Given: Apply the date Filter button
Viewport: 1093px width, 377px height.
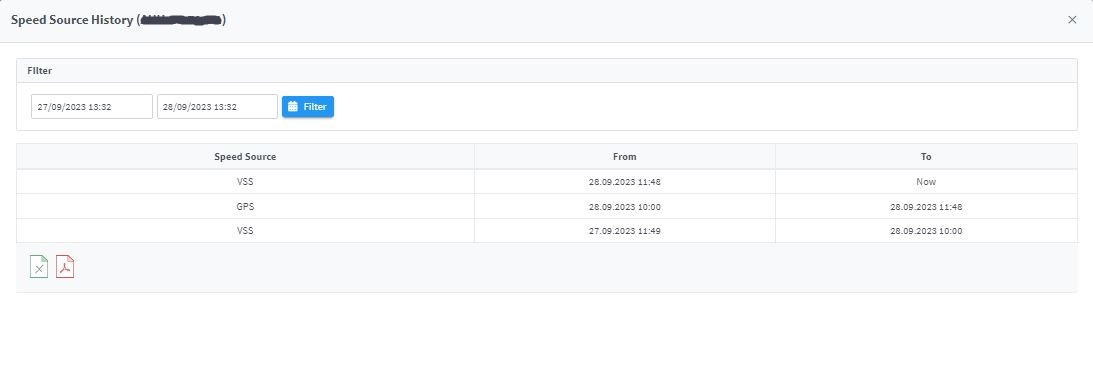Looking at the screenshot, I should 308,107.
